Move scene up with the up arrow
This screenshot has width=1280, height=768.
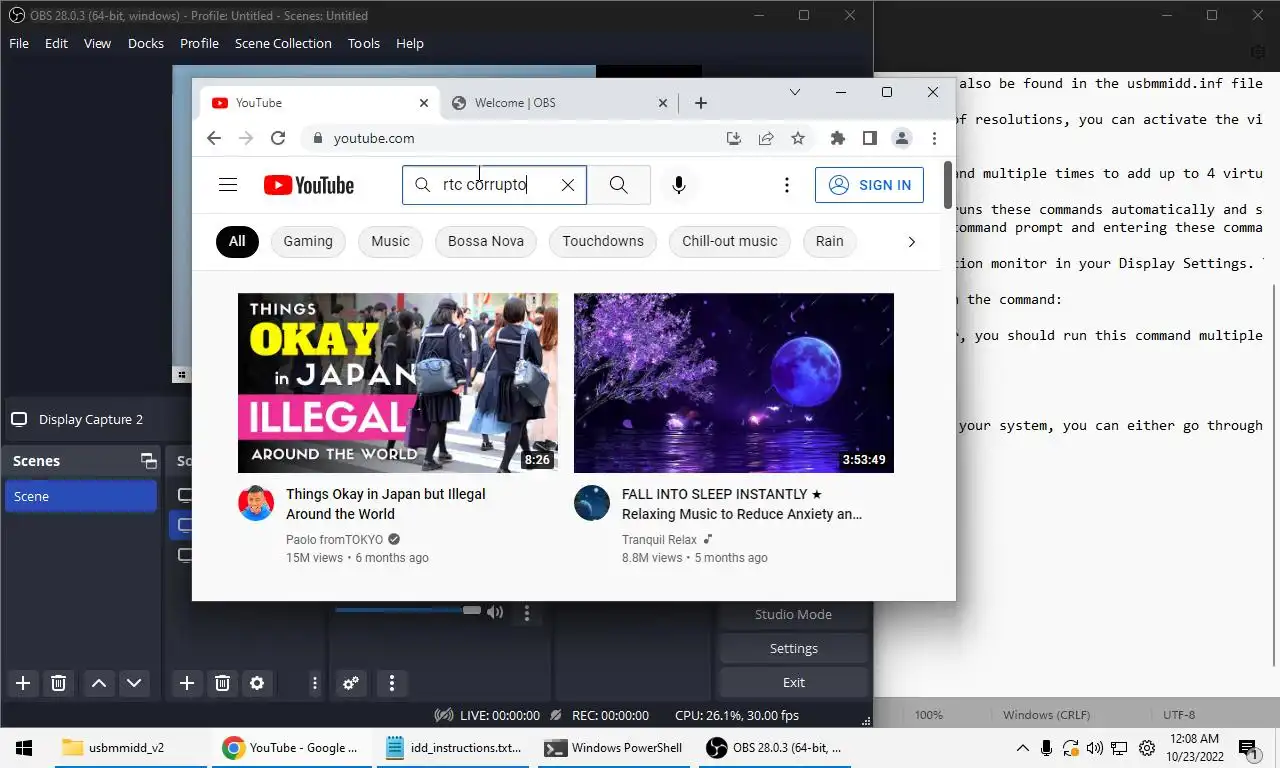click(99, 683)
